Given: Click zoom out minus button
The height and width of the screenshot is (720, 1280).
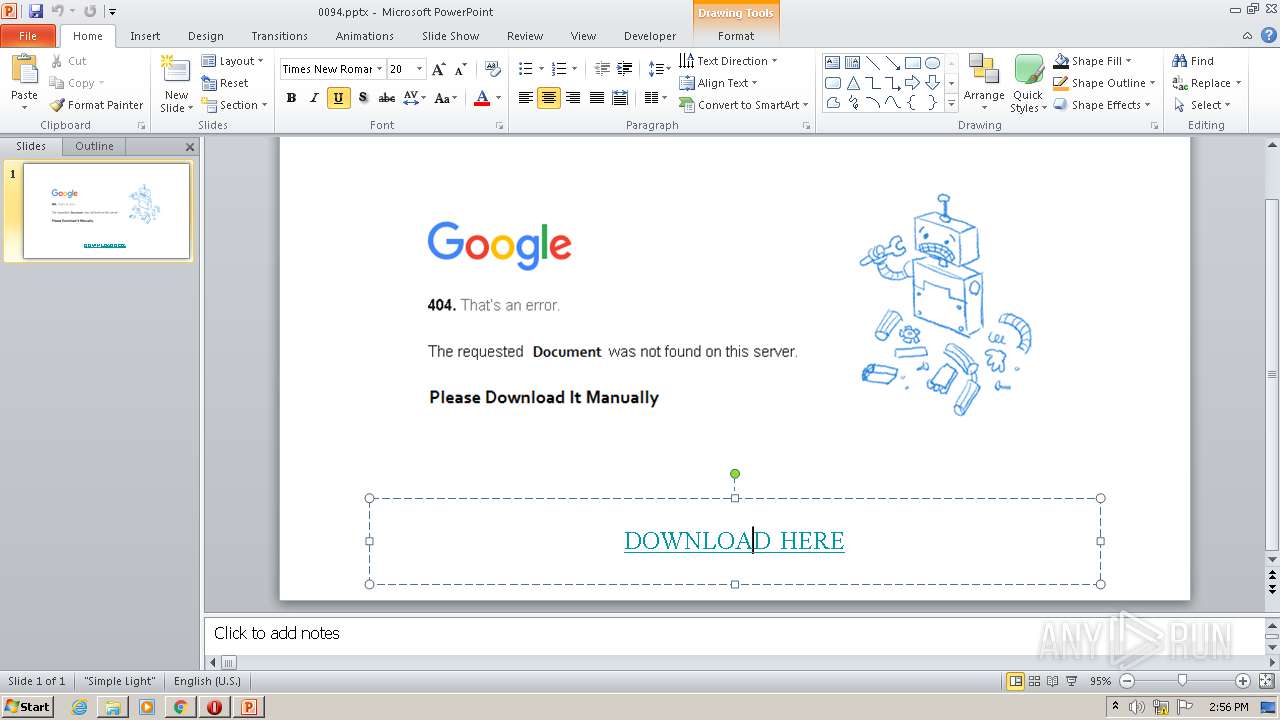Looking at the screenshot, I should [x=1127, y=681].
